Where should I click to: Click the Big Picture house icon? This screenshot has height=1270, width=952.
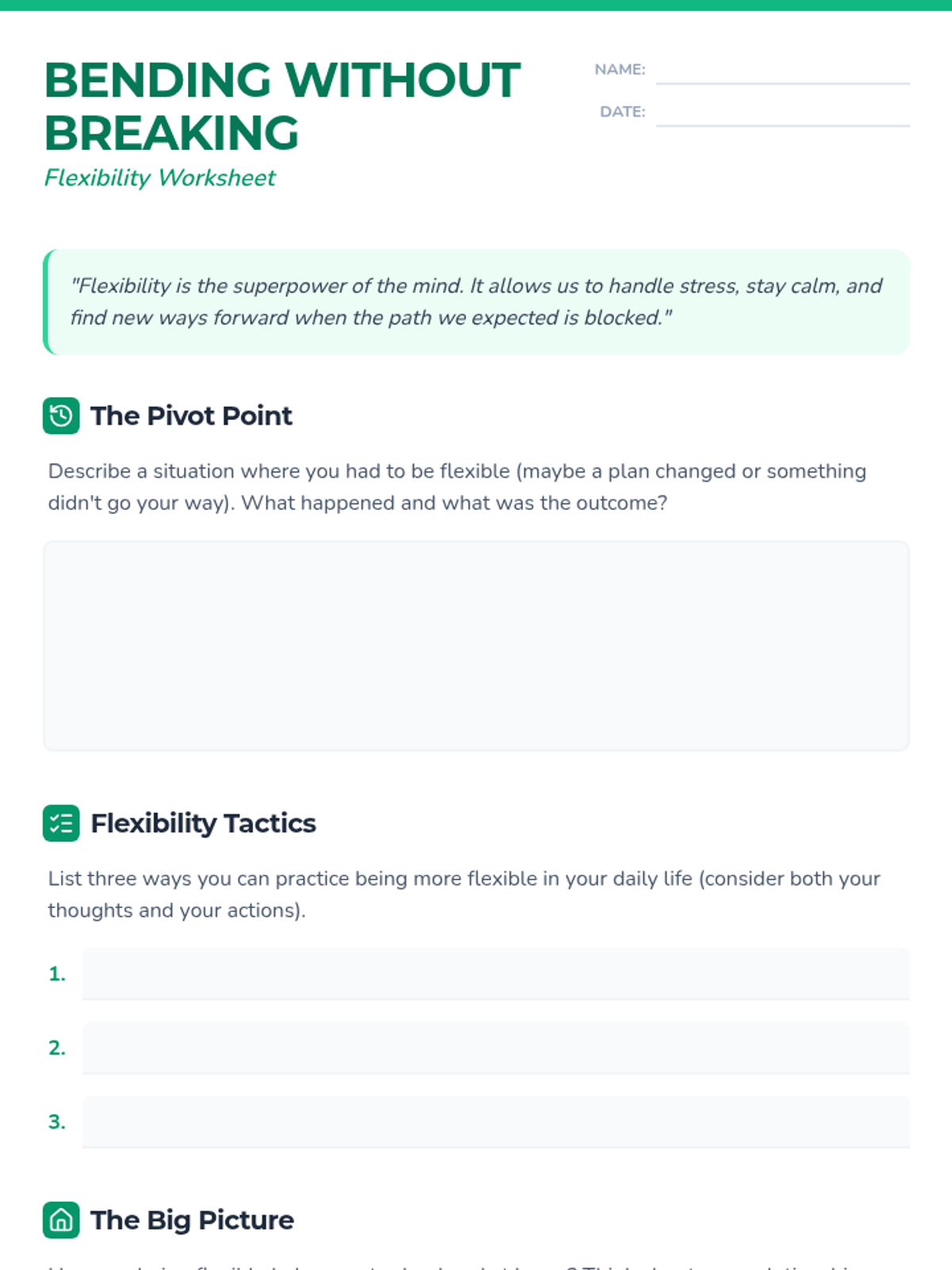[61, 1220]
